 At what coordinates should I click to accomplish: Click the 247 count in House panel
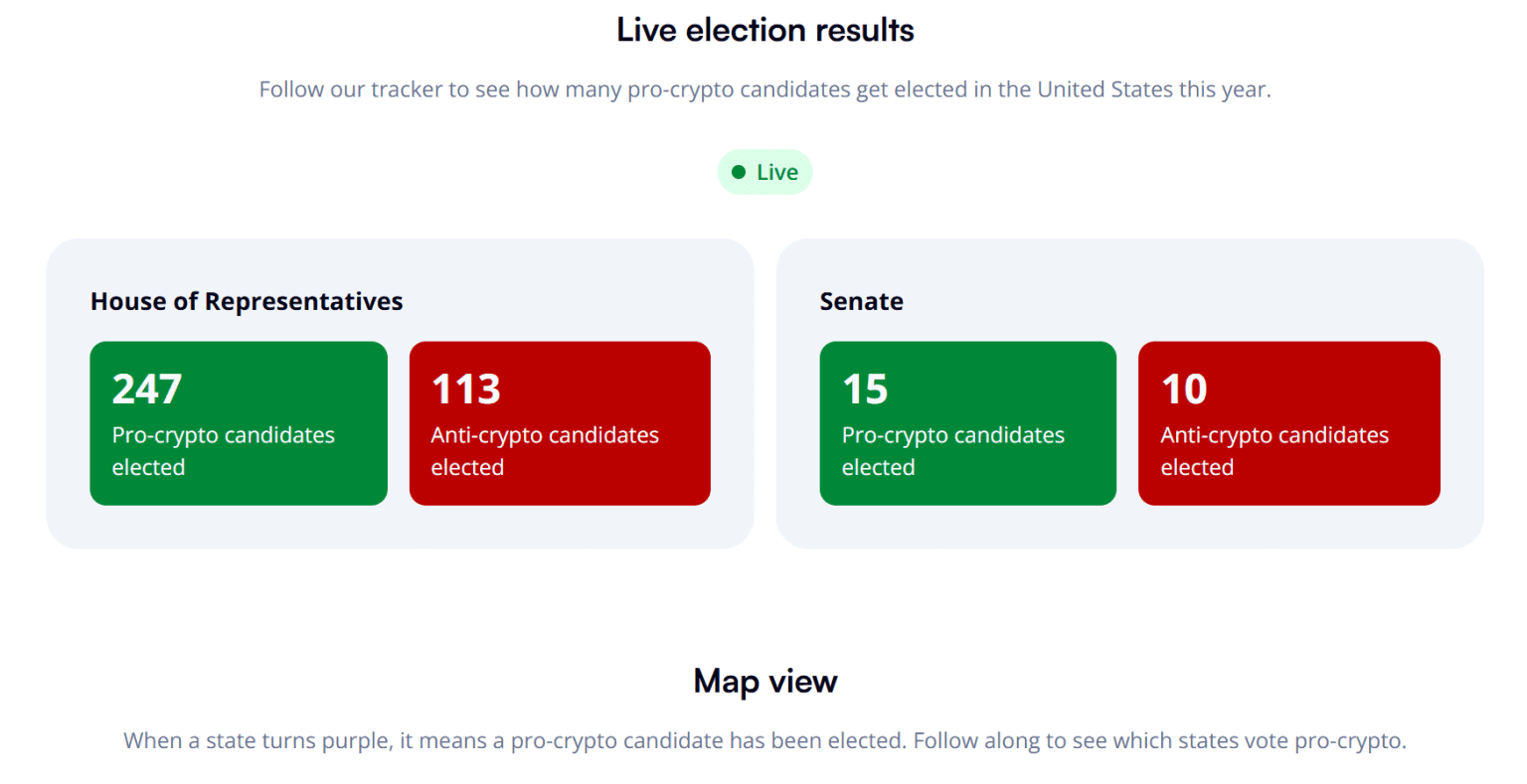point(147,389)
